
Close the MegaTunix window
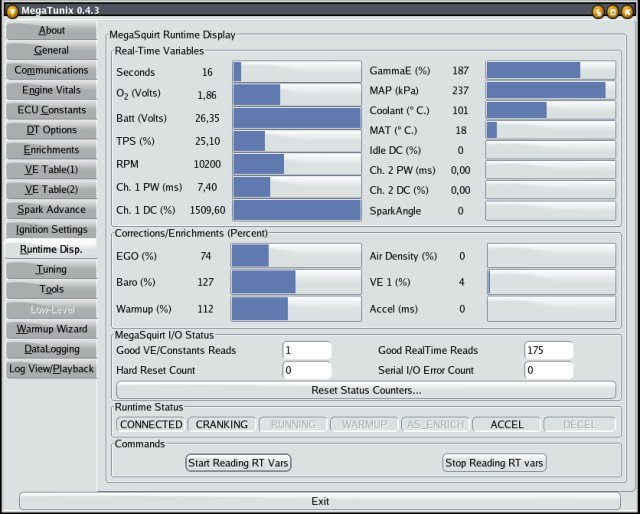coord(627,11)
